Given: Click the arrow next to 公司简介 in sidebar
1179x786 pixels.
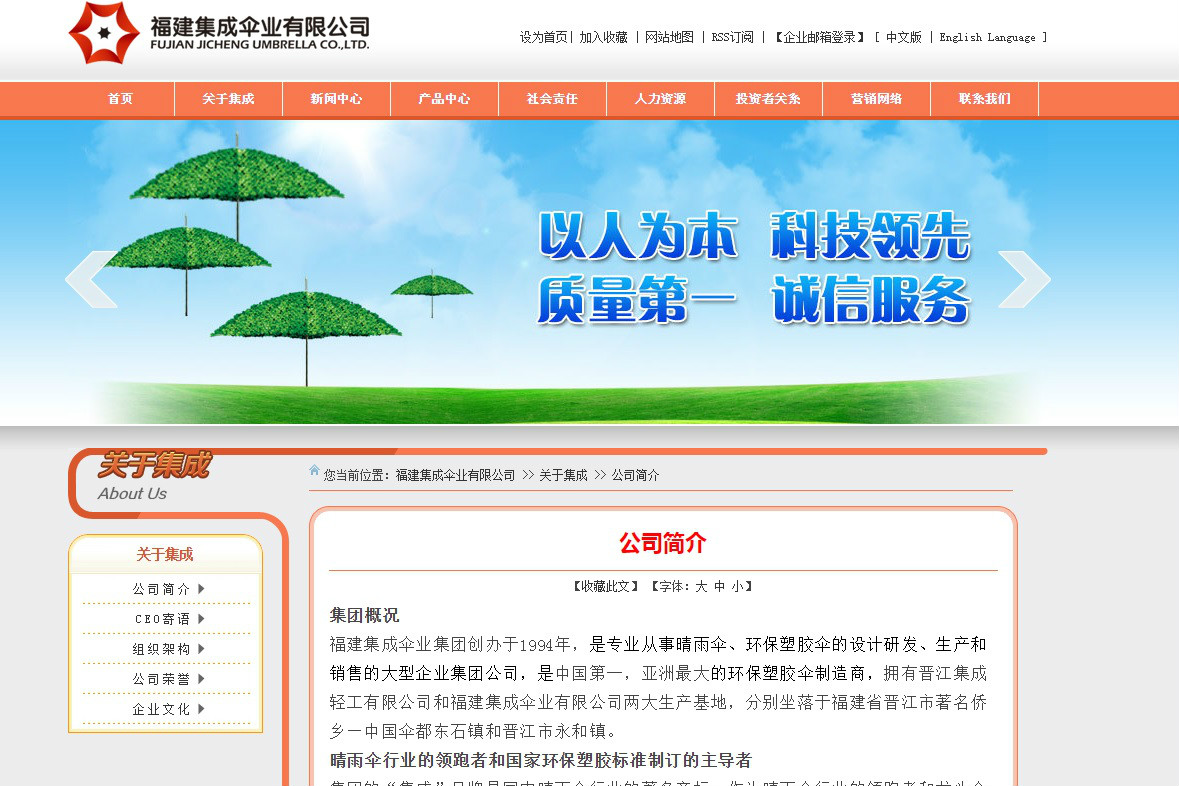Looking at the screenshot, I should pos(201,589).
